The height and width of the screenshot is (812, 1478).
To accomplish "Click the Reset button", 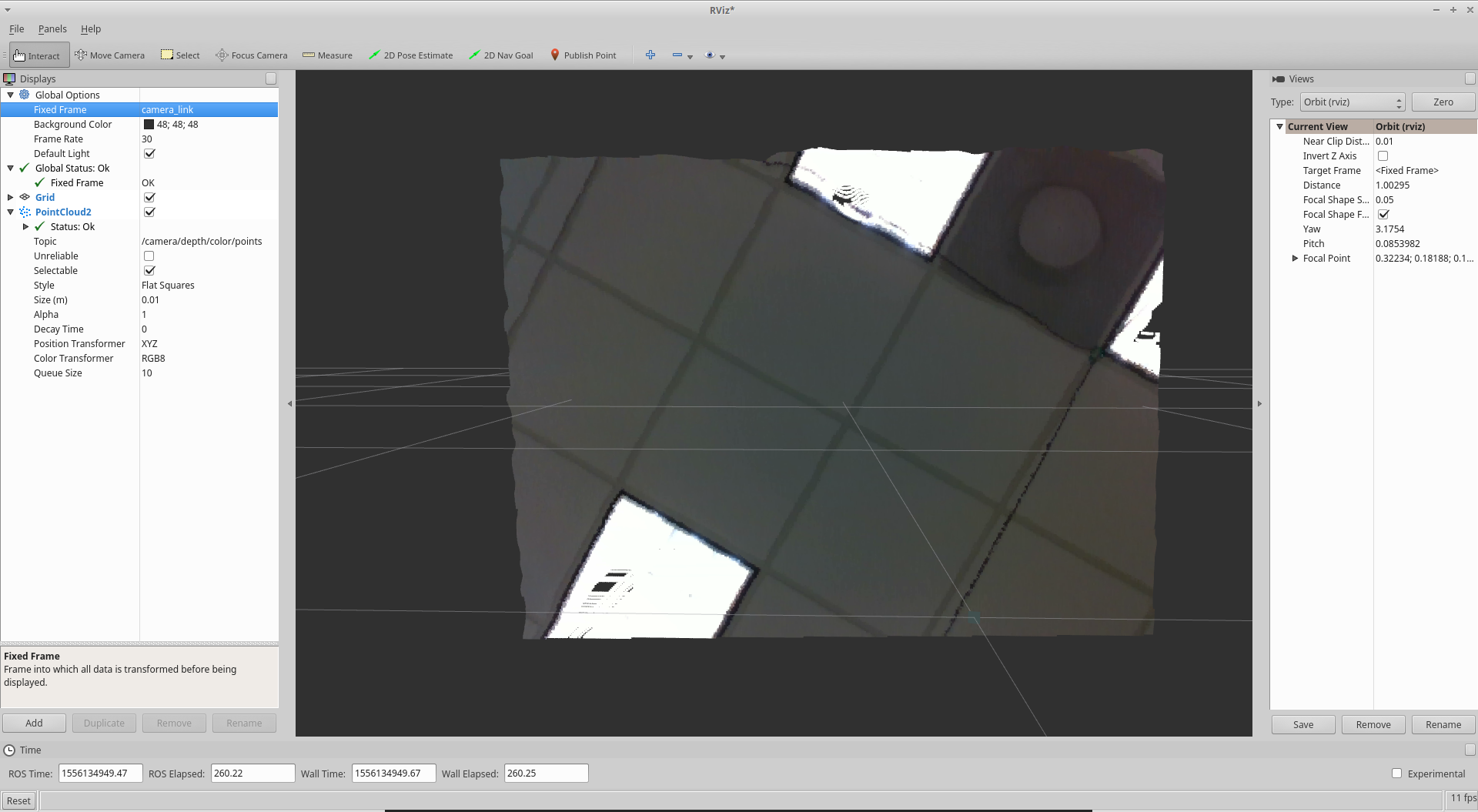I will click(18, 800).
